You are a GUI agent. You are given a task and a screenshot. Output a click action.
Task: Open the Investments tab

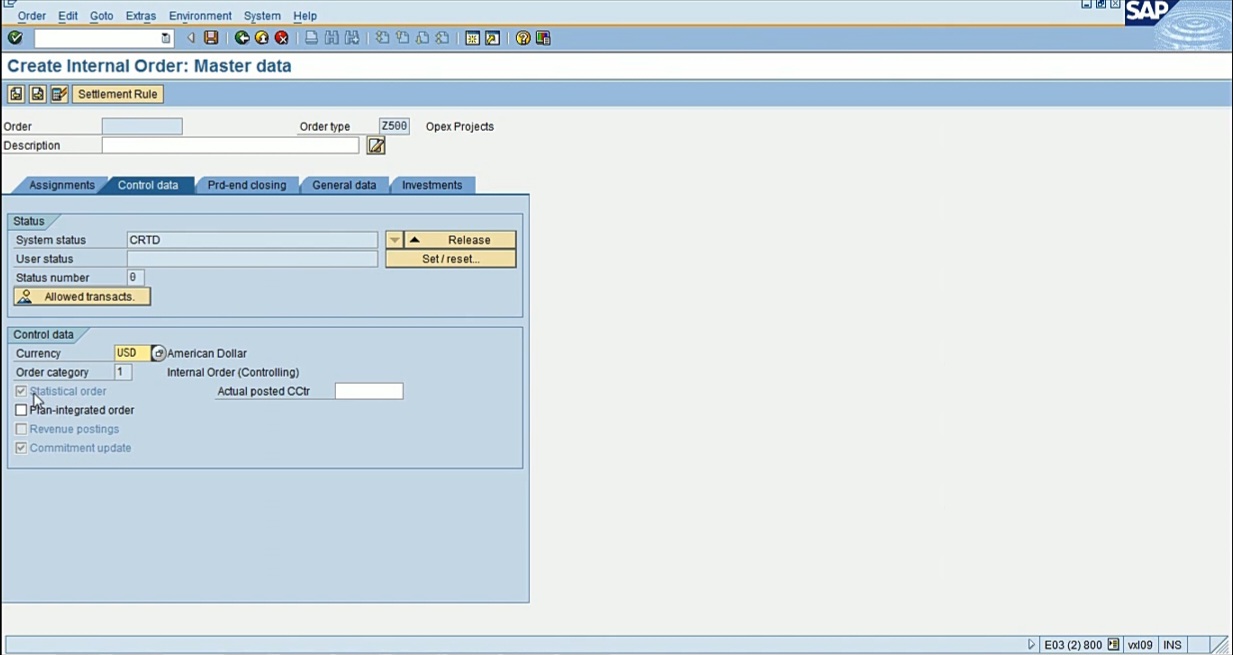click(432, 185)
